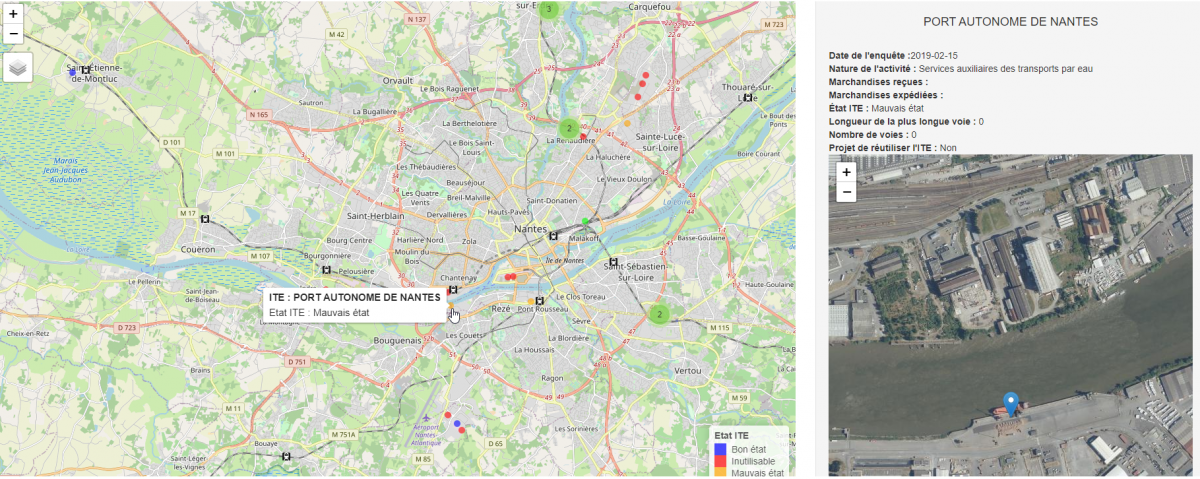Click the airplane icon at Nantes Atlantique airport
The image size is (1200, 479).
click(x=427, y=417)
